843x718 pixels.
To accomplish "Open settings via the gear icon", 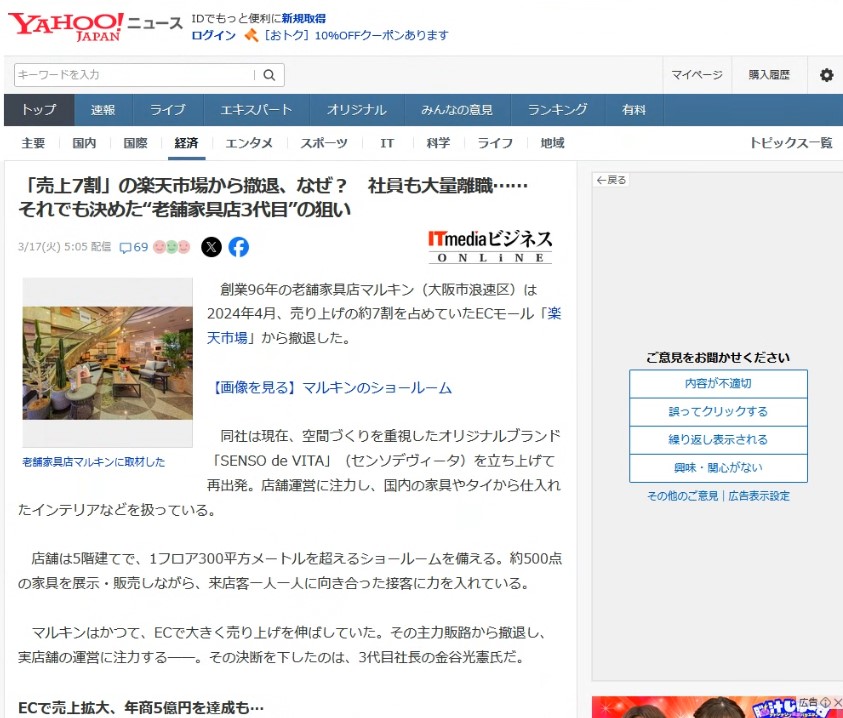I will pyautogui.click(x=826, y=75).
